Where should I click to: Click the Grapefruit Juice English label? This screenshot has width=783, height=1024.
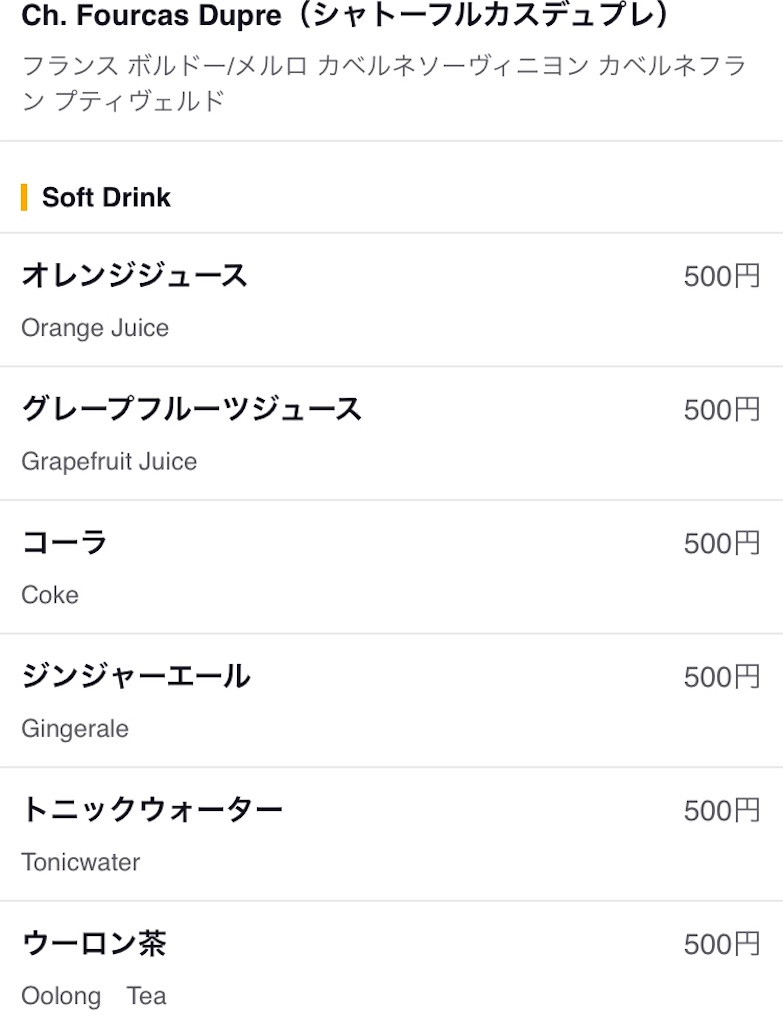click(109, 462)
